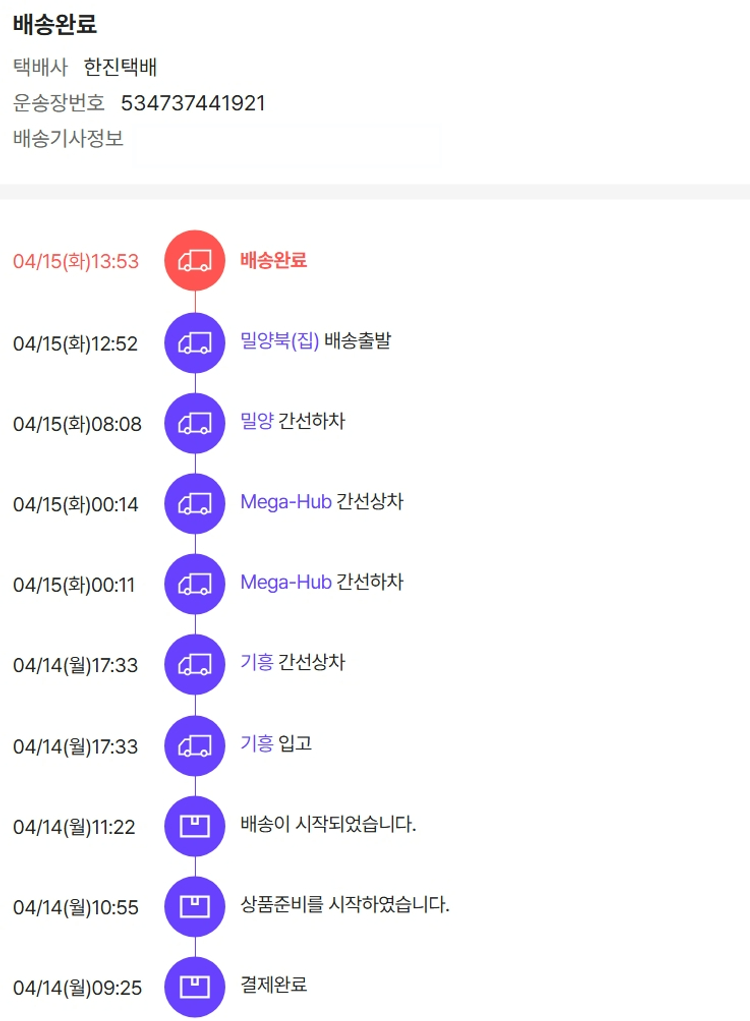The width and height of the screenshot is (750, 1021).
Task: Click the 04/15(화)13:53 timestamp
Action: [x=75, y=262]
